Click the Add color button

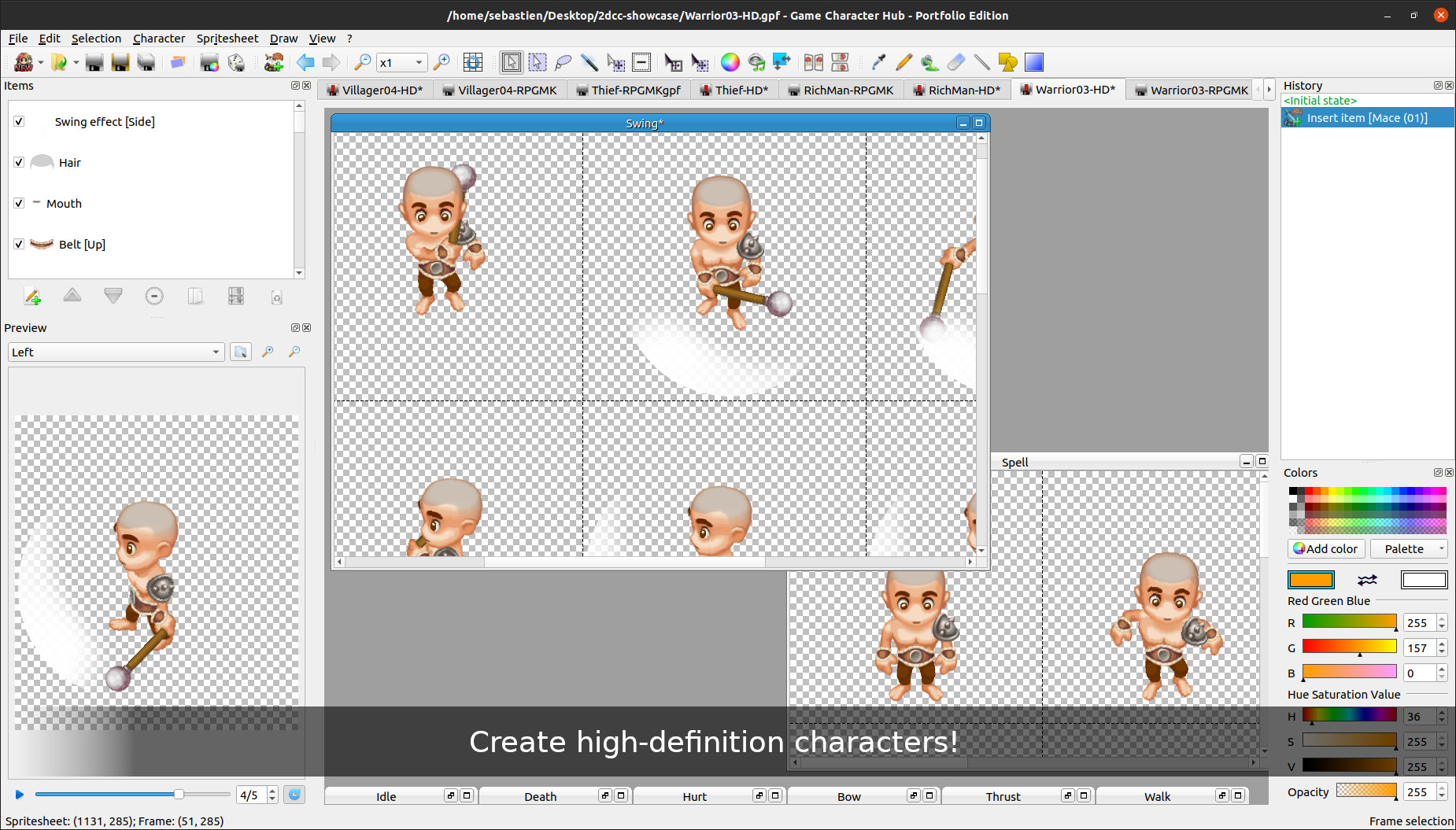point(1325,548)
